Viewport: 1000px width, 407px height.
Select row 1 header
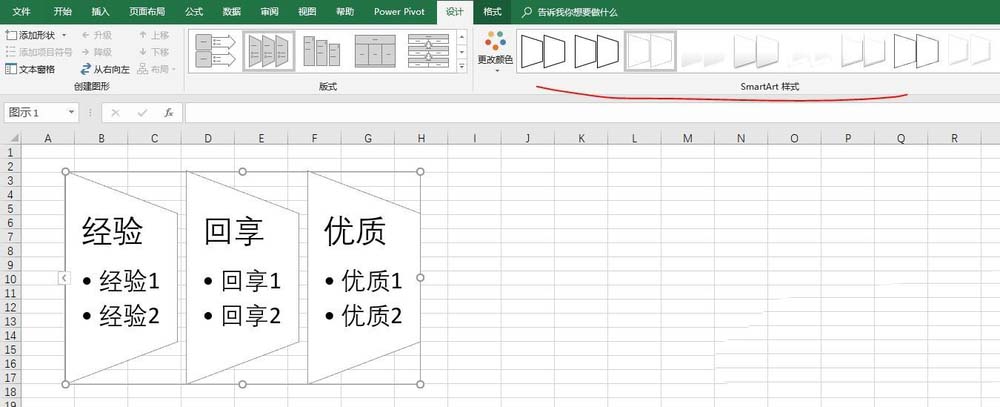[x=10, y=152]
